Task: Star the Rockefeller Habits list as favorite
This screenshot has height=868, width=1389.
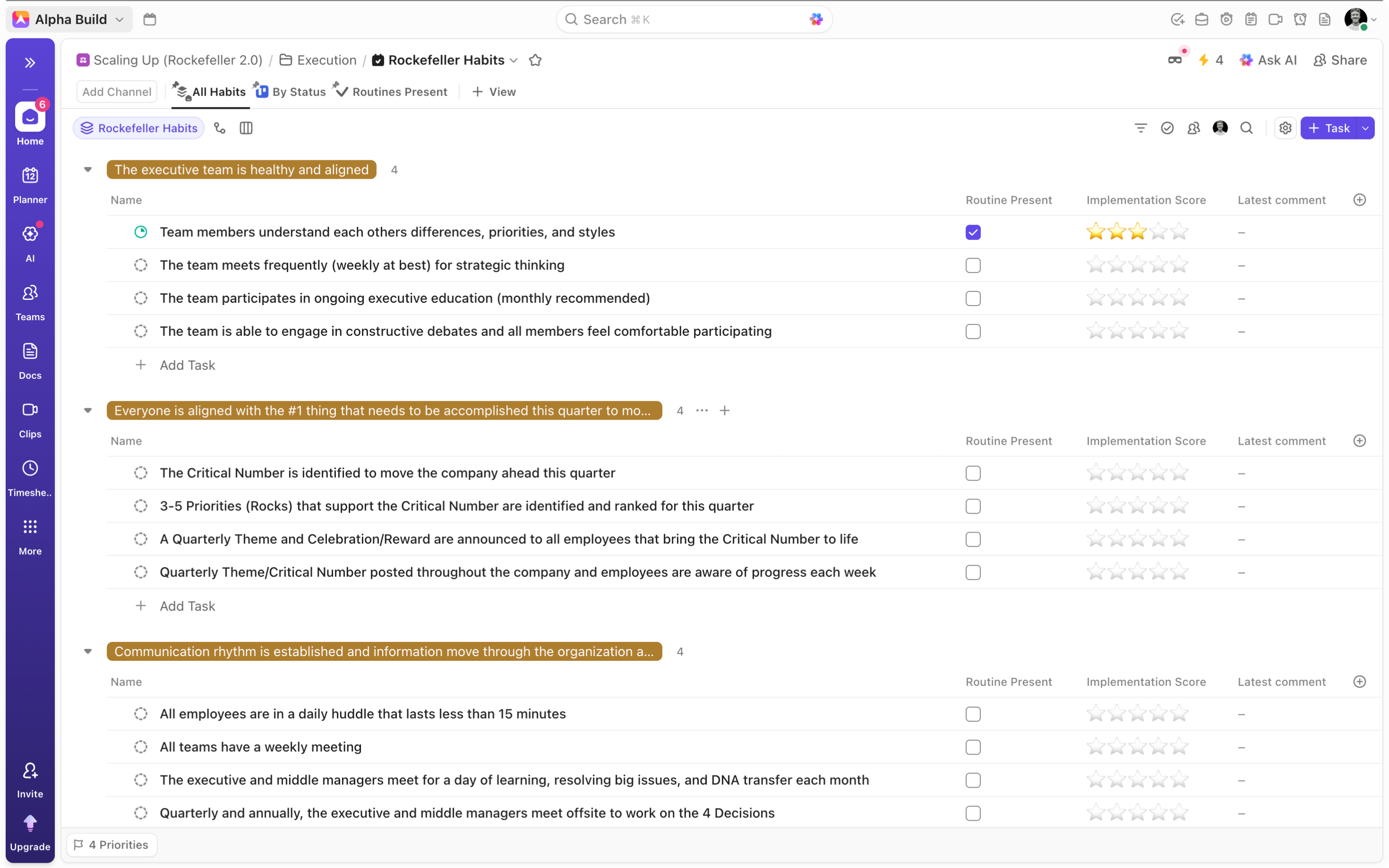Action: [535, 60]
